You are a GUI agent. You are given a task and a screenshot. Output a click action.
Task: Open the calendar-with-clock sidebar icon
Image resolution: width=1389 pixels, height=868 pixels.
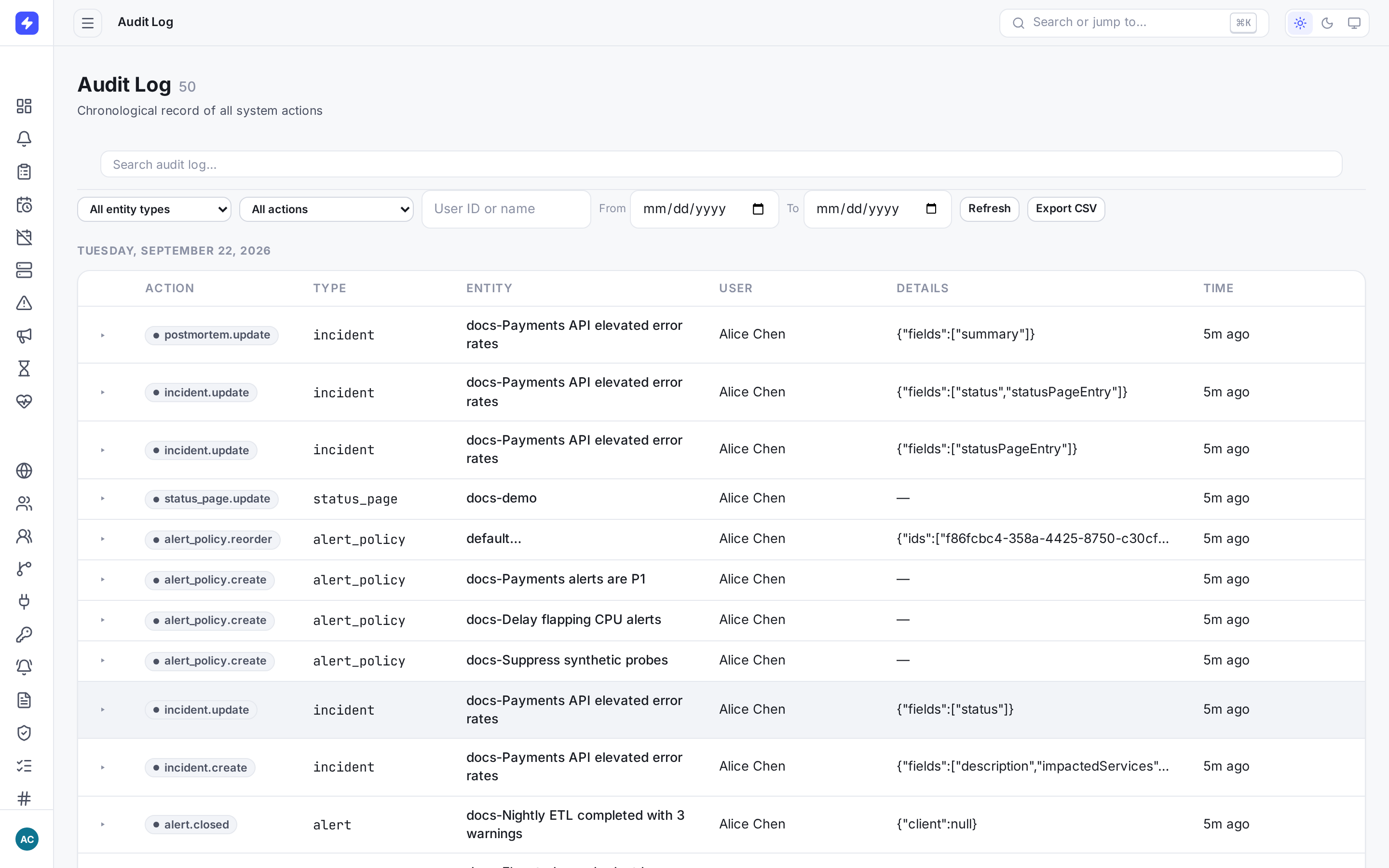click(x=24, y=204)
